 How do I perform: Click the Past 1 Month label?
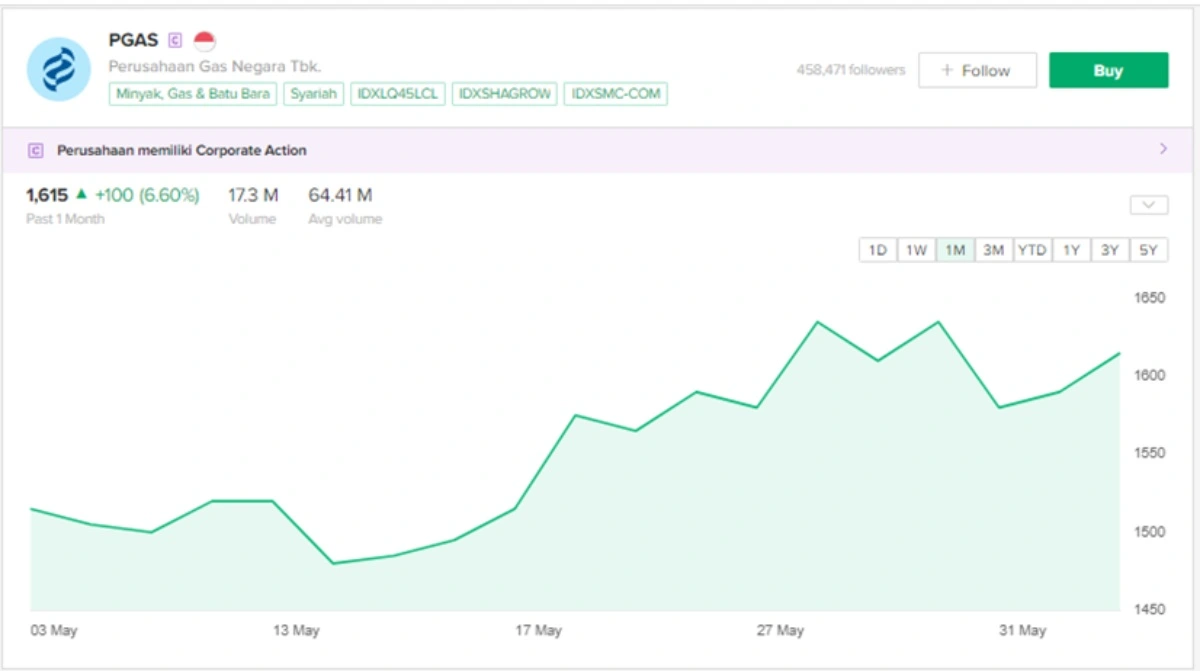pyautogui.click(x=65, y=219)
